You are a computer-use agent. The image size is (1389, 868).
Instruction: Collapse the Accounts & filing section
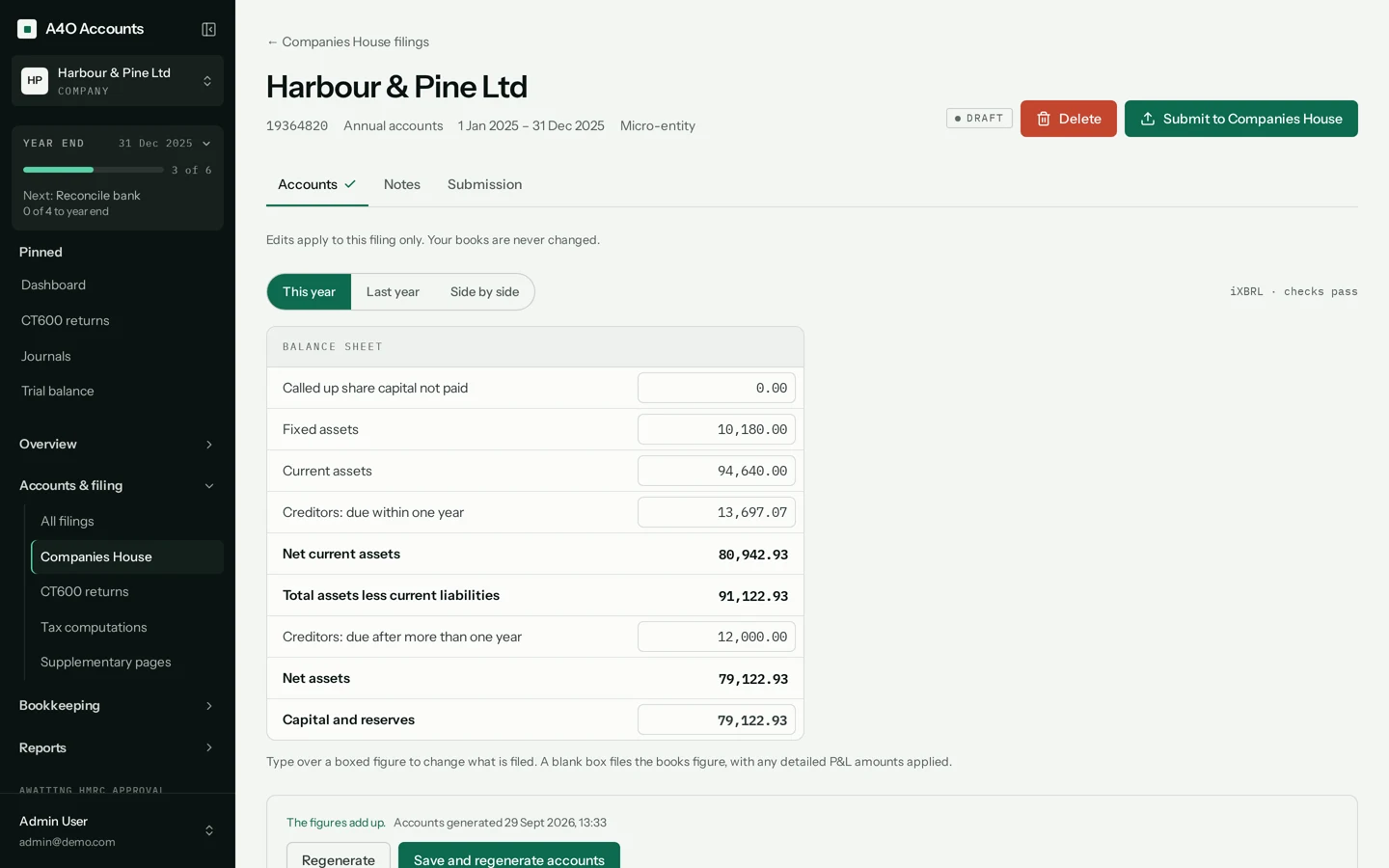pyautogui.click(x=118, y=486)
